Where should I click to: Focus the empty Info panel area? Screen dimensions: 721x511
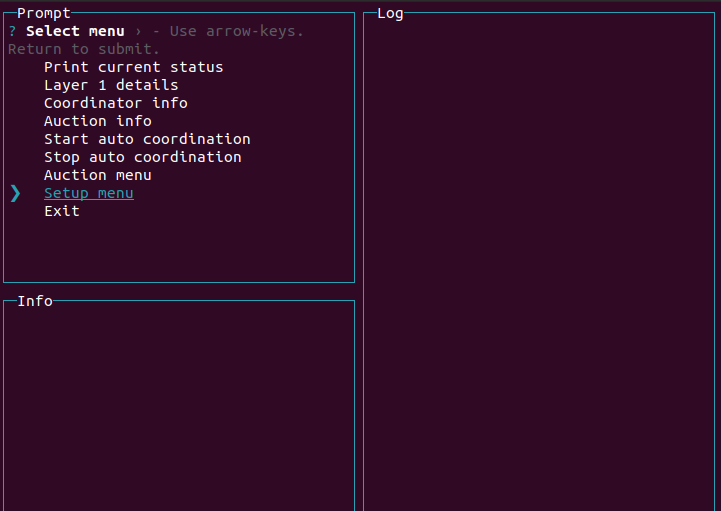179,405
